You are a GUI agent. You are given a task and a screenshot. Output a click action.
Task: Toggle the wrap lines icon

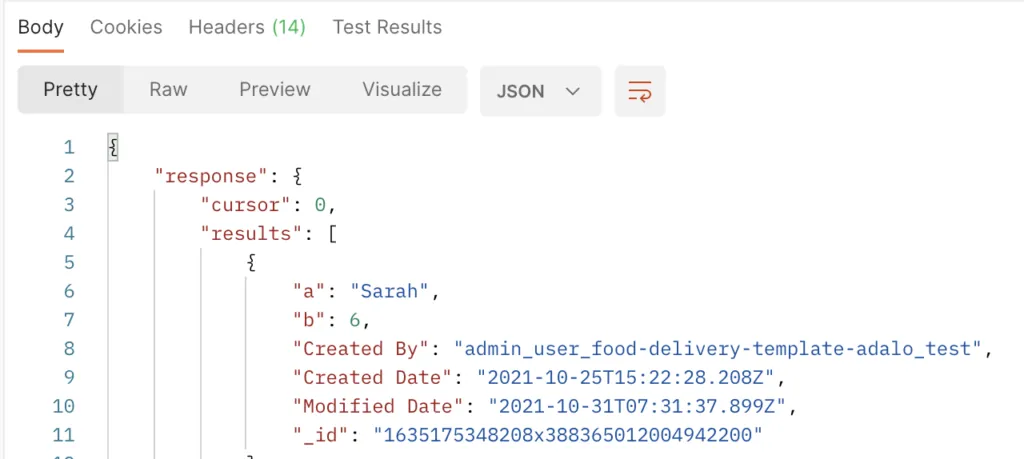point(640,91)
